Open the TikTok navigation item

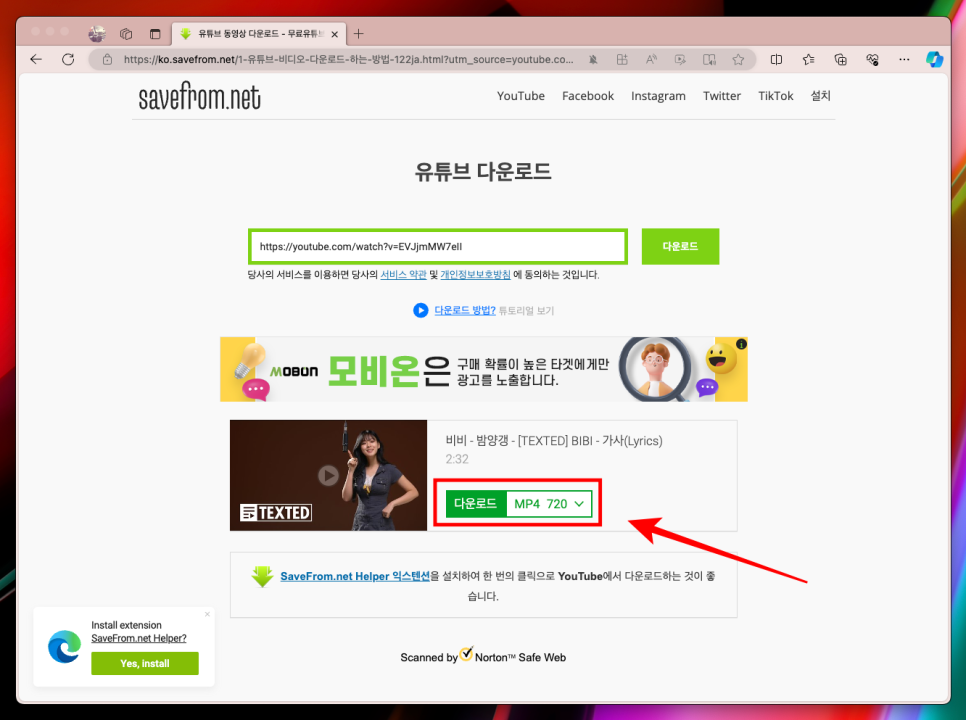point(775,96)
